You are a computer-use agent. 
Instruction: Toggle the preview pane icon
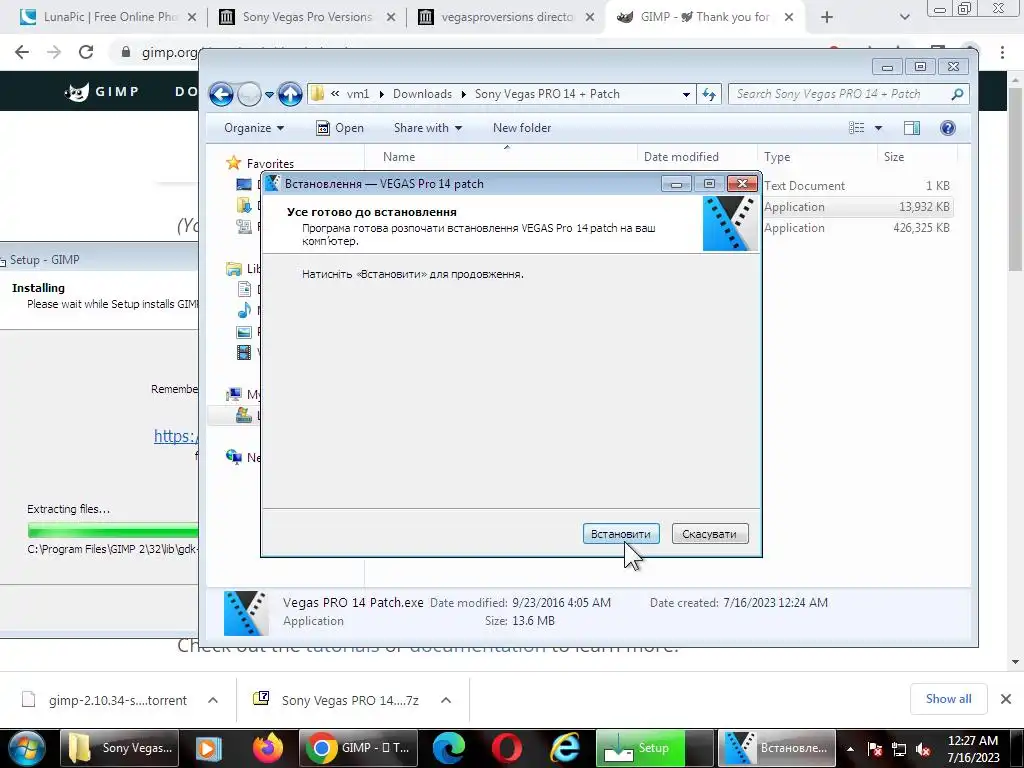(912, 128)
